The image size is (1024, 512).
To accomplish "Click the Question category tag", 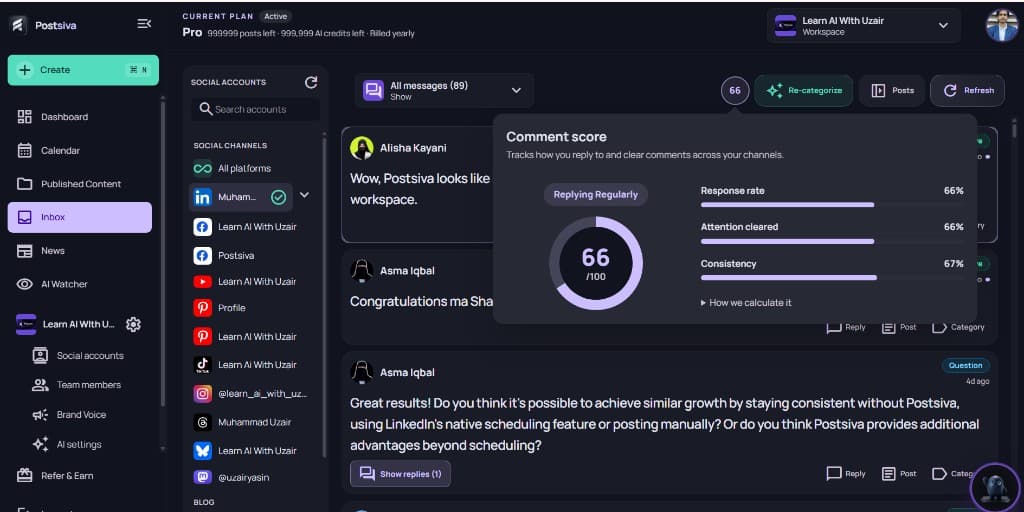I will coord(965,366).
